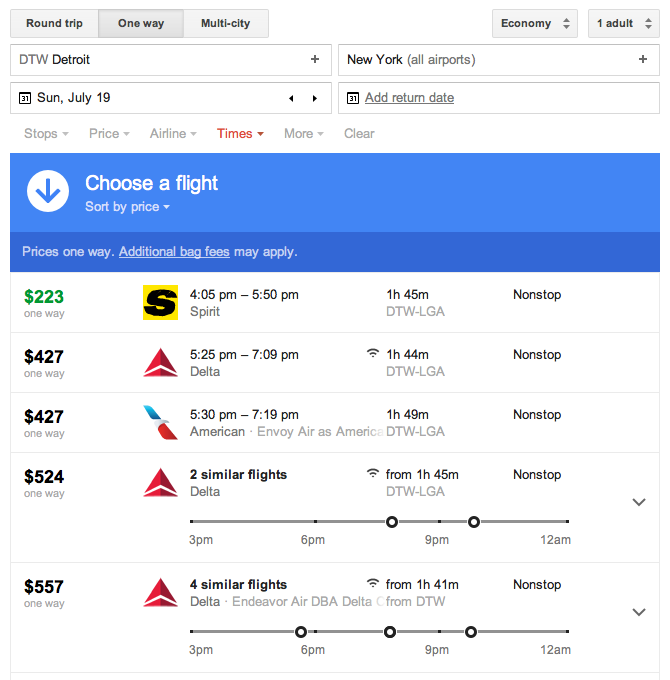Add another destination with New York plus

tap(643, 59)
